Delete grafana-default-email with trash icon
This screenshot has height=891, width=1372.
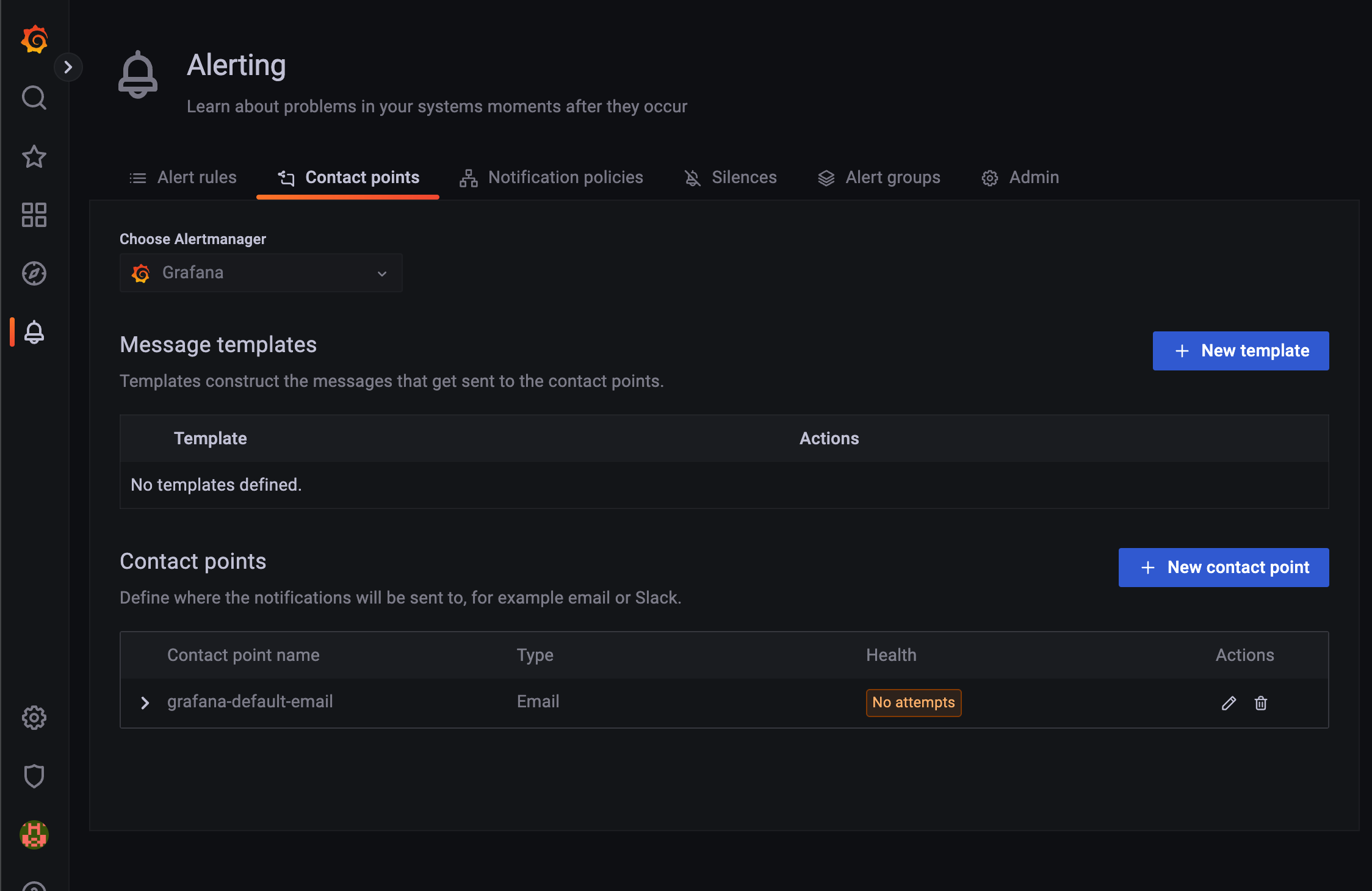[1261, 703]
